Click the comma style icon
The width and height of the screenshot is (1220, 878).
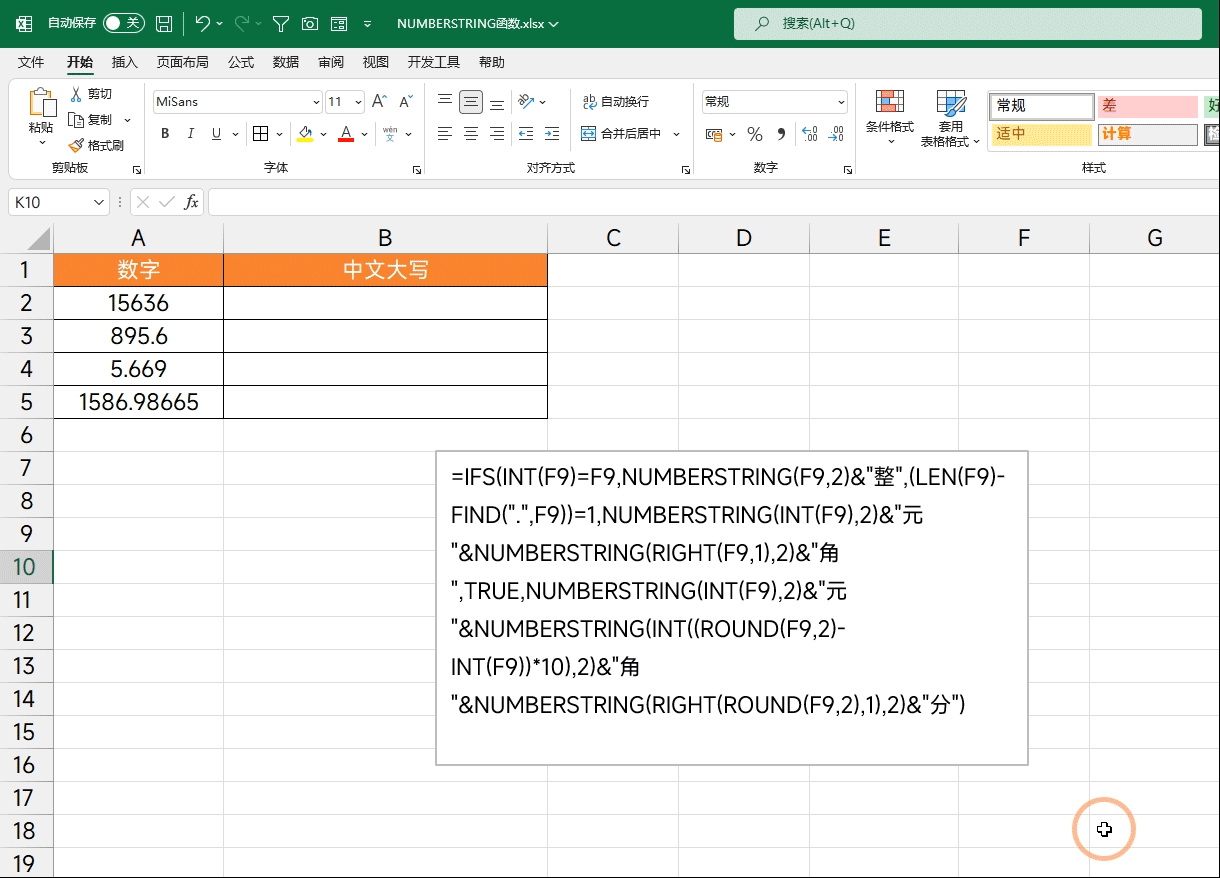point(781,134)
